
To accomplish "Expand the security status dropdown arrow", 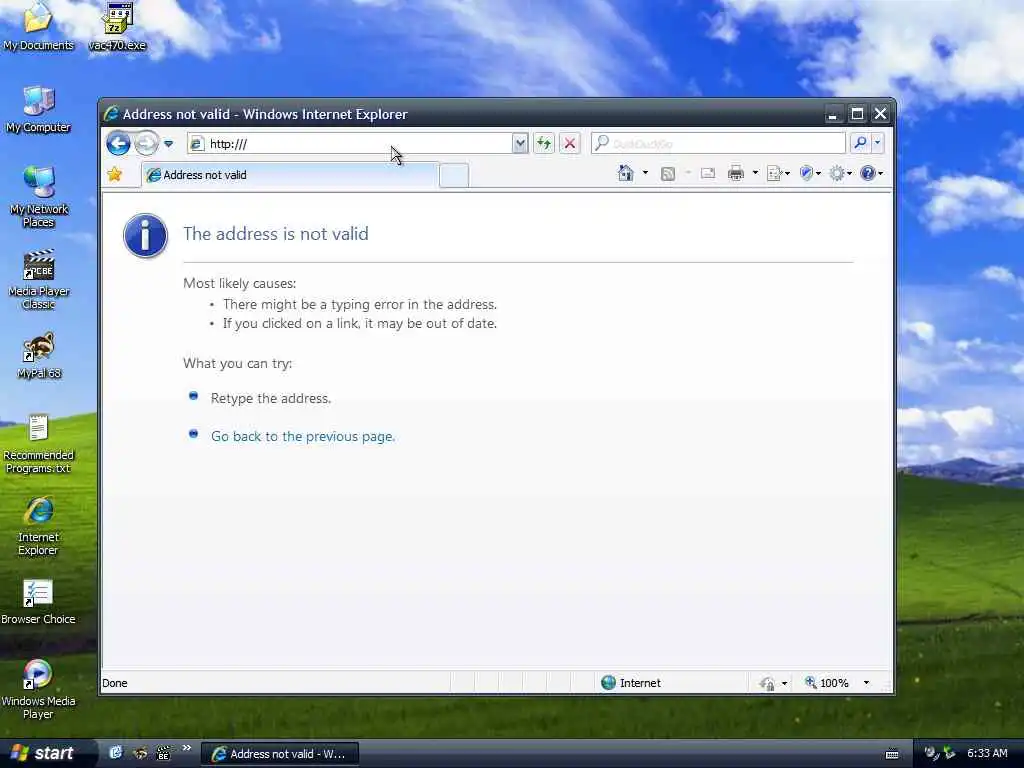I will 784,683.
